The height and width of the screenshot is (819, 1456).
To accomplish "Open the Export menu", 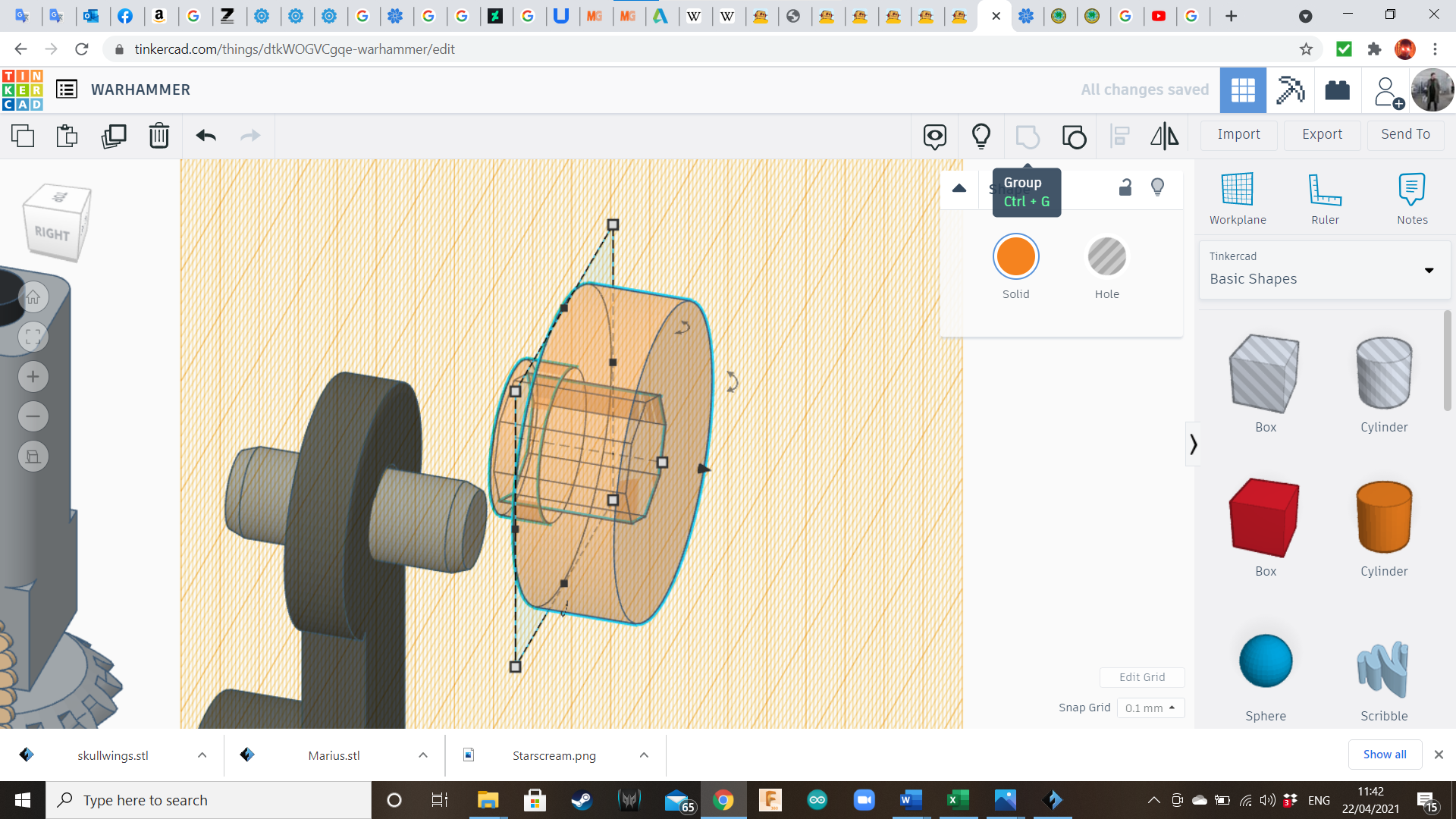I will (1322, 134).
